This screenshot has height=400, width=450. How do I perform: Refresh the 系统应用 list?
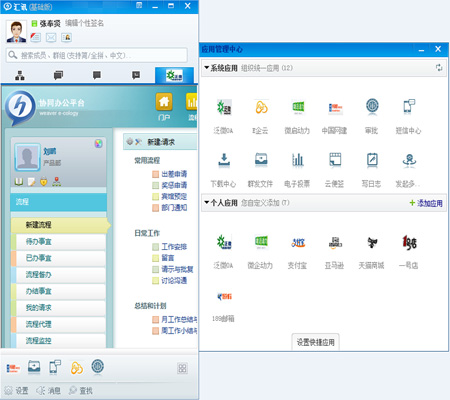coord(439,68)
